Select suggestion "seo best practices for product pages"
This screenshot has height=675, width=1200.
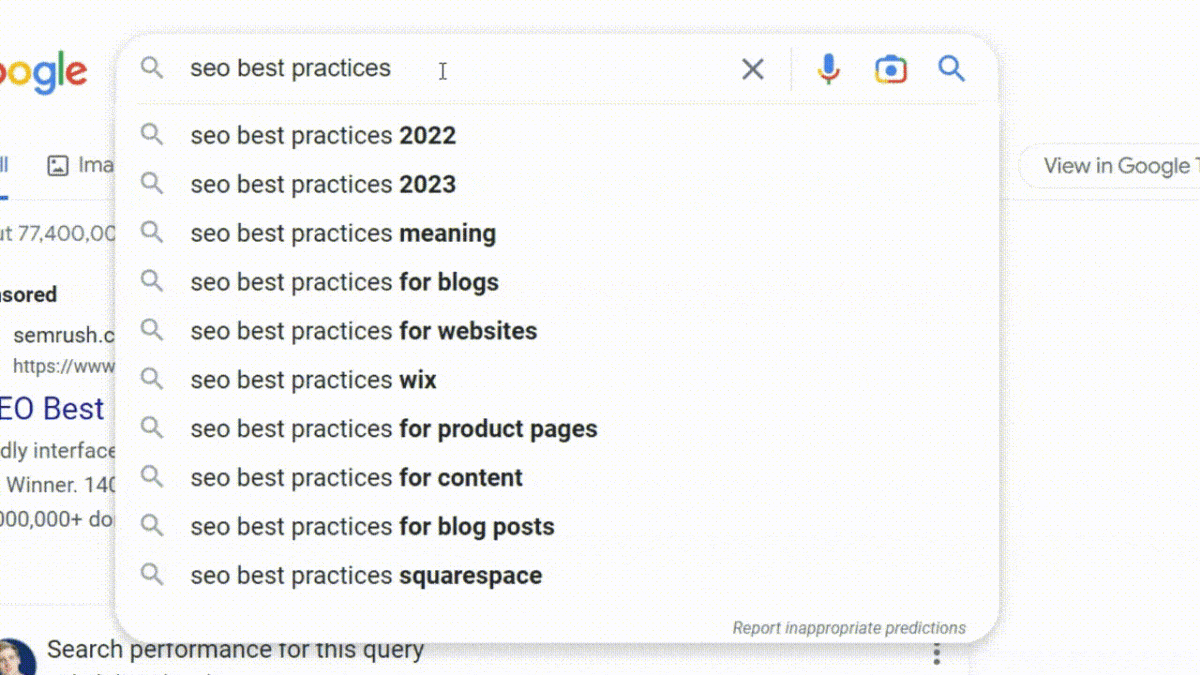tap(394, 428)
